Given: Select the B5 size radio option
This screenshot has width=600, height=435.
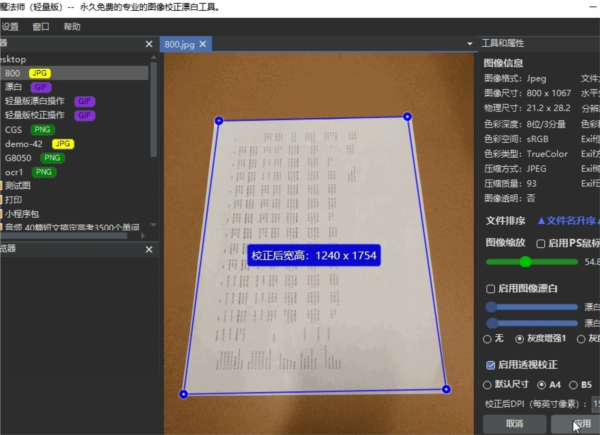Looking at the screenshot, I should [x=573, y=385].
